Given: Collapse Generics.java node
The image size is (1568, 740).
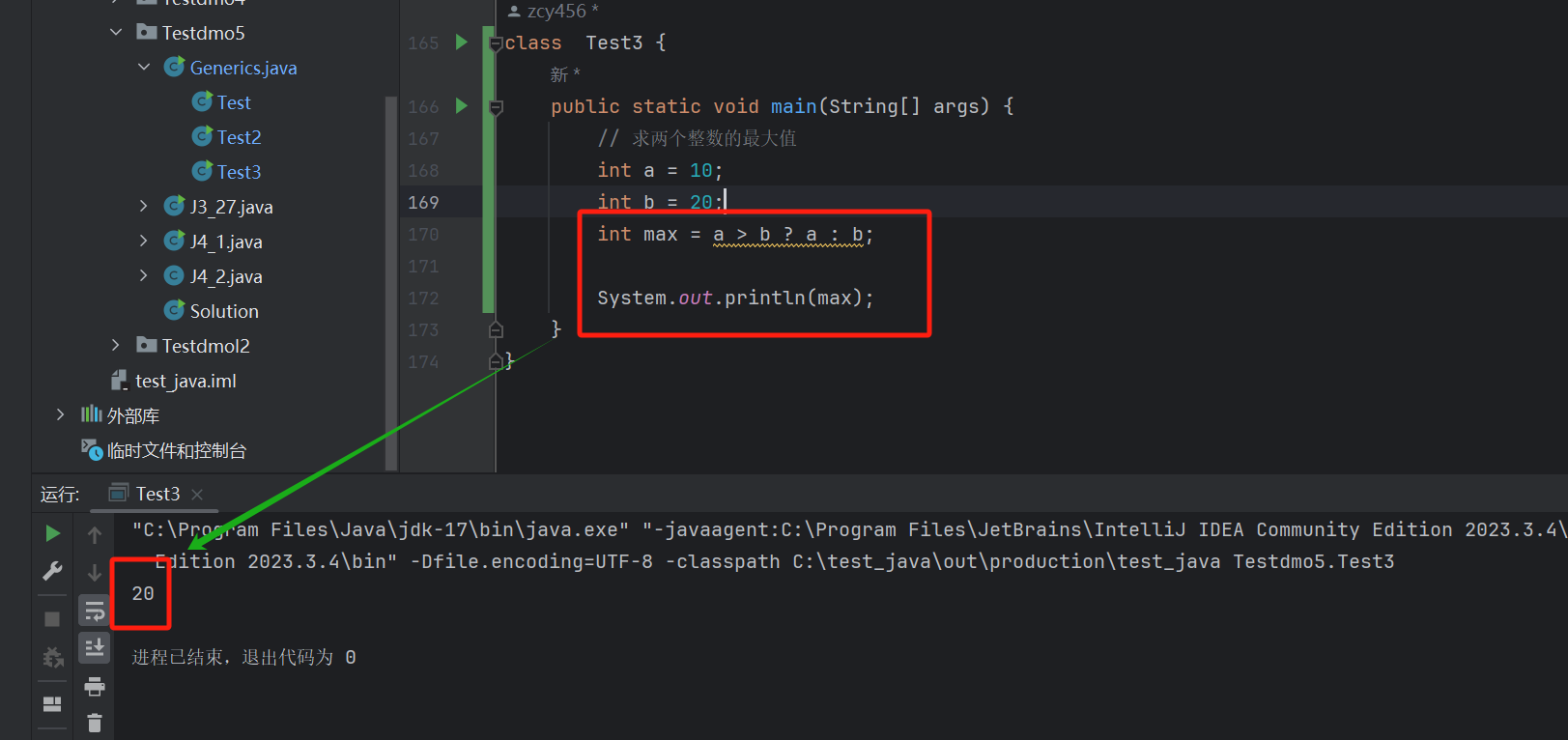Looking at the screenshot, I should 144,67.
